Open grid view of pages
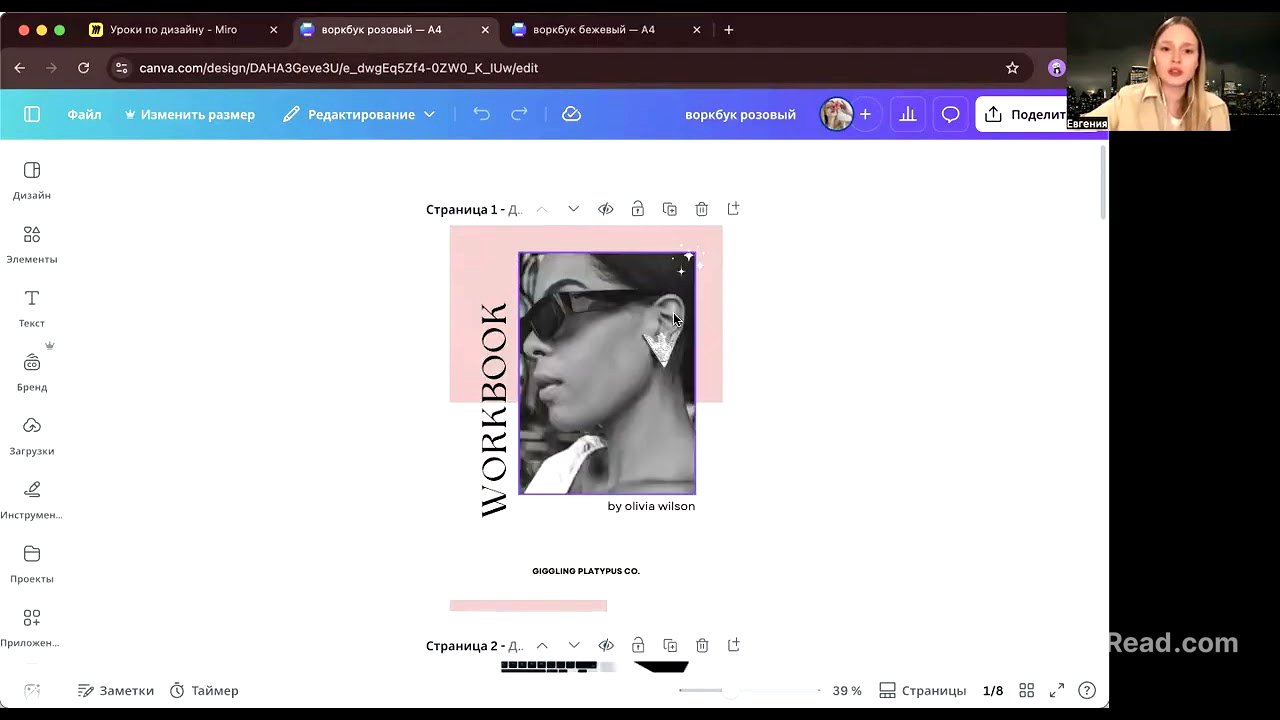Screen dimensions: 1280x720 [x=1026, y=691]
